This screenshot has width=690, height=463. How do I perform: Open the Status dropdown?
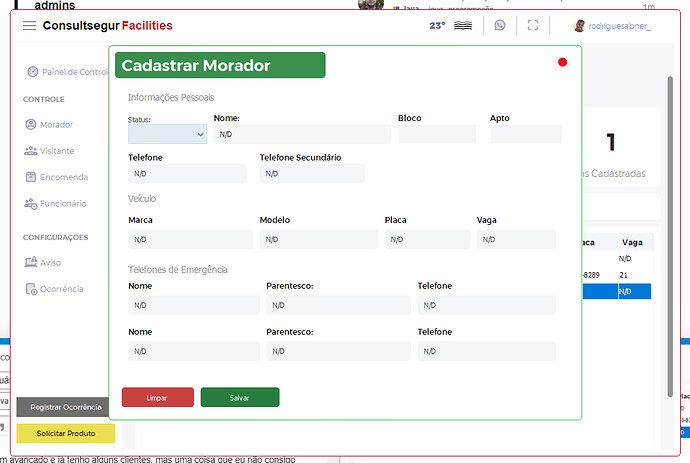(x=167, y=134)
